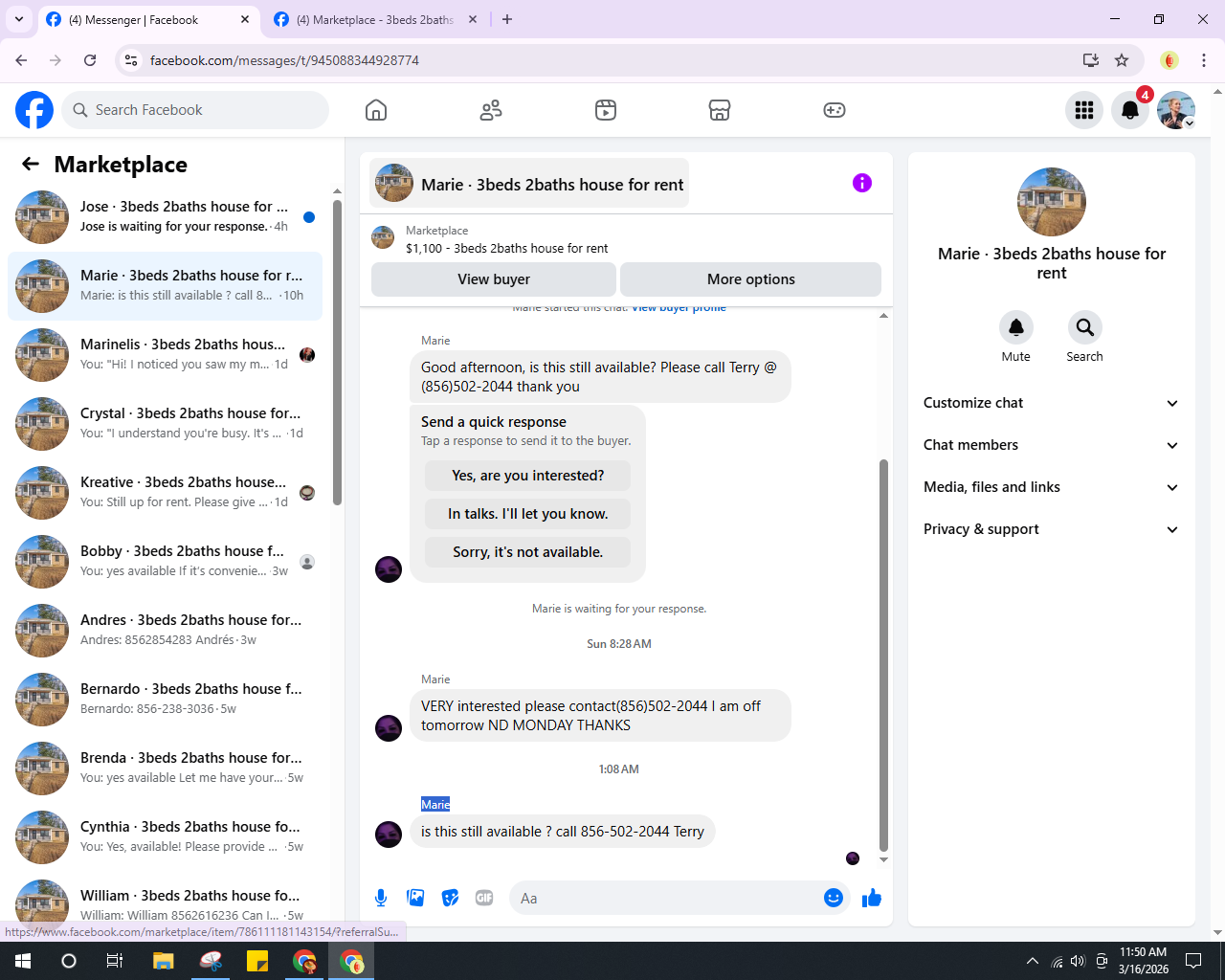
Task: Send quick reply 'Sorry, it's not available.'
Action: [x=528, y=552]
